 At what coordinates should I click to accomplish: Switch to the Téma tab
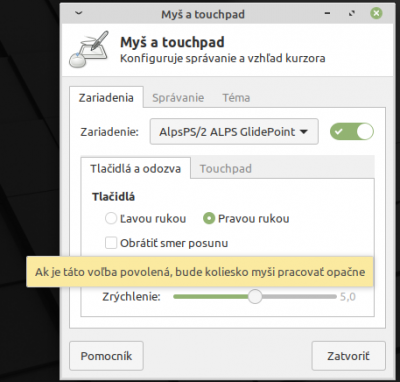(236, 98)
